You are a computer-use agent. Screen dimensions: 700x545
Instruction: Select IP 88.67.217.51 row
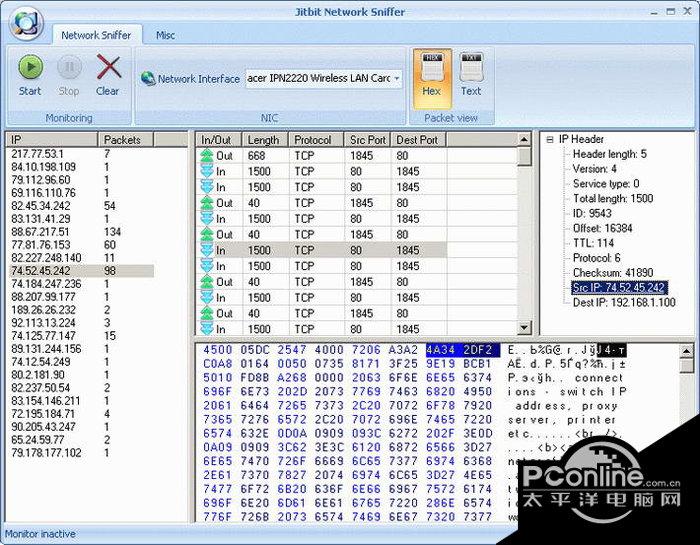click(x=82, y=232)
